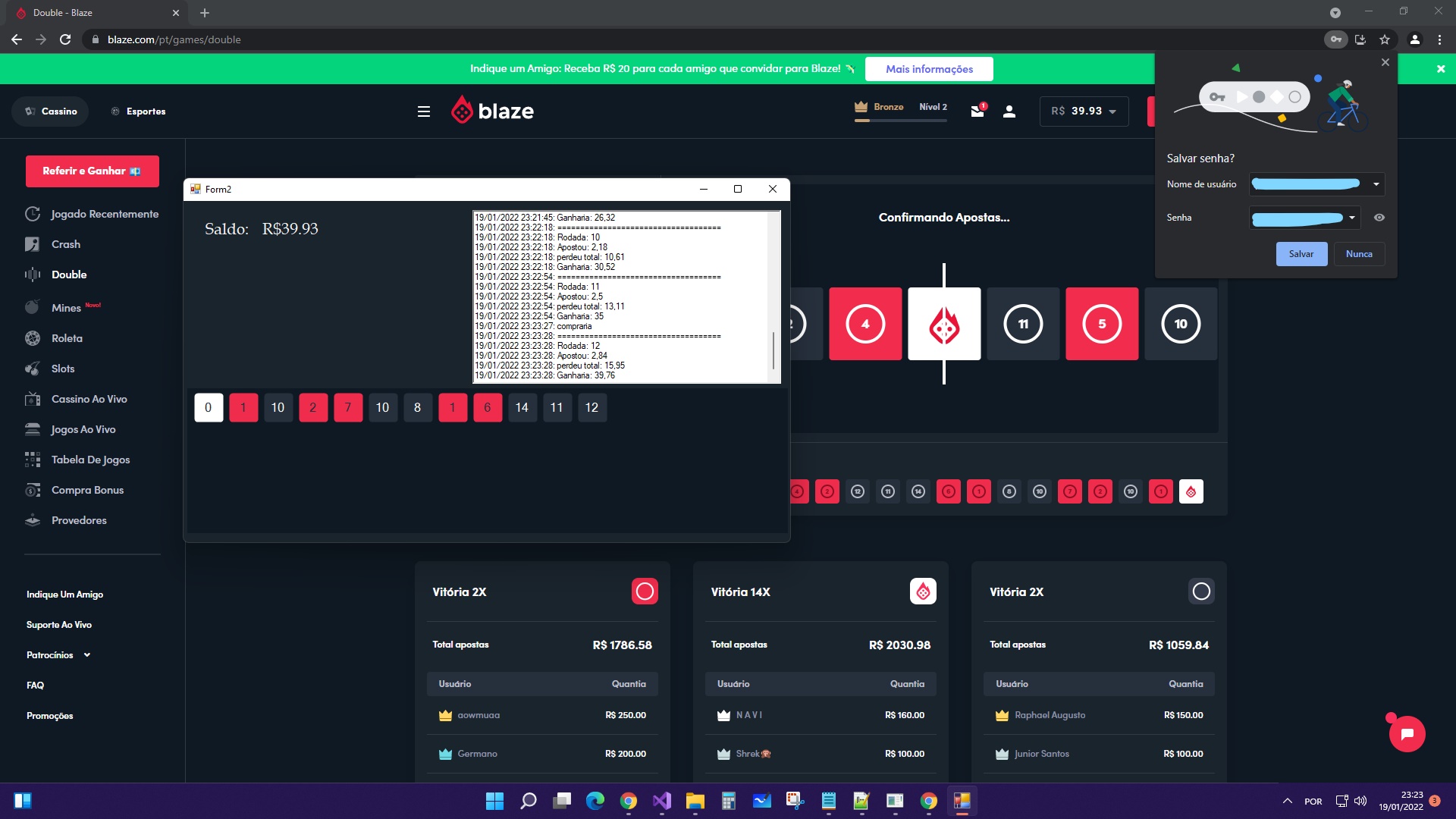1456x819 pixels.
Task: Open Suporte Ao Vivo link
Action: pos(59,625)
